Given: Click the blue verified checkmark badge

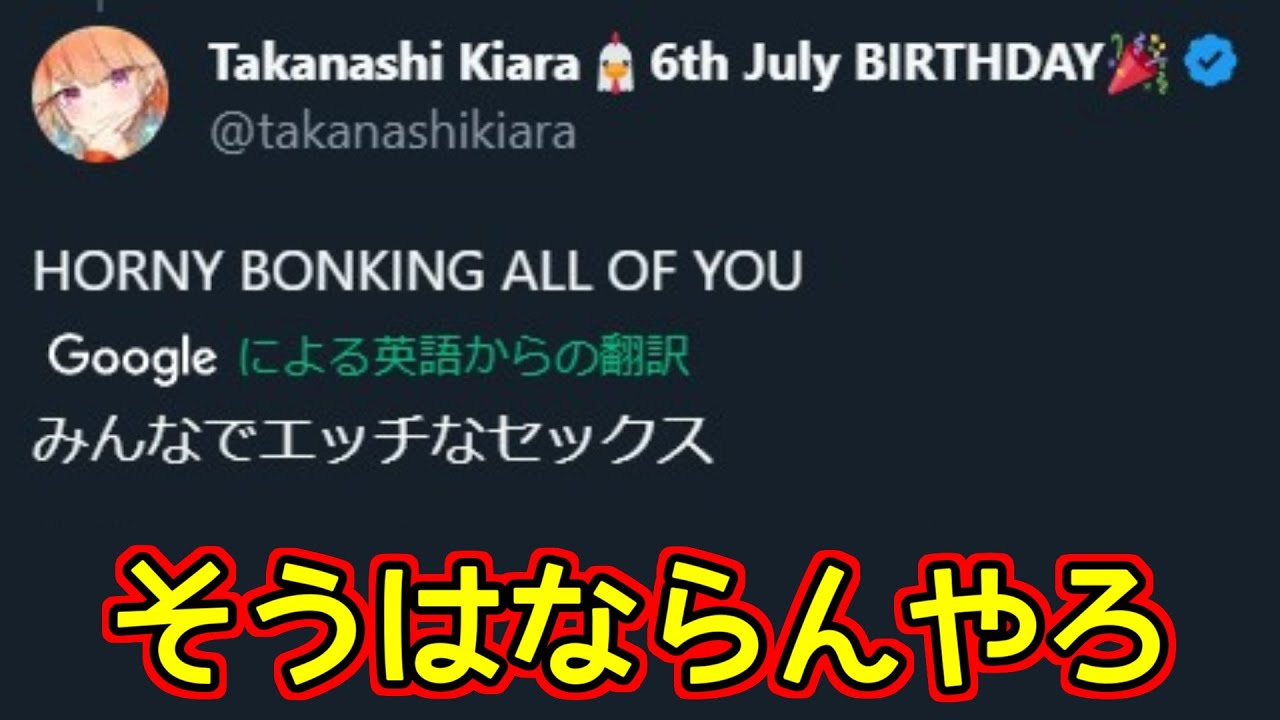Looking at the screenshot, I should (1210, 65).
